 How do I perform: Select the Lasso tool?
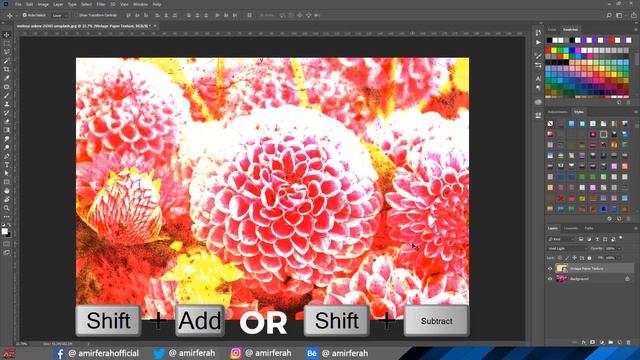pos(7,52)
